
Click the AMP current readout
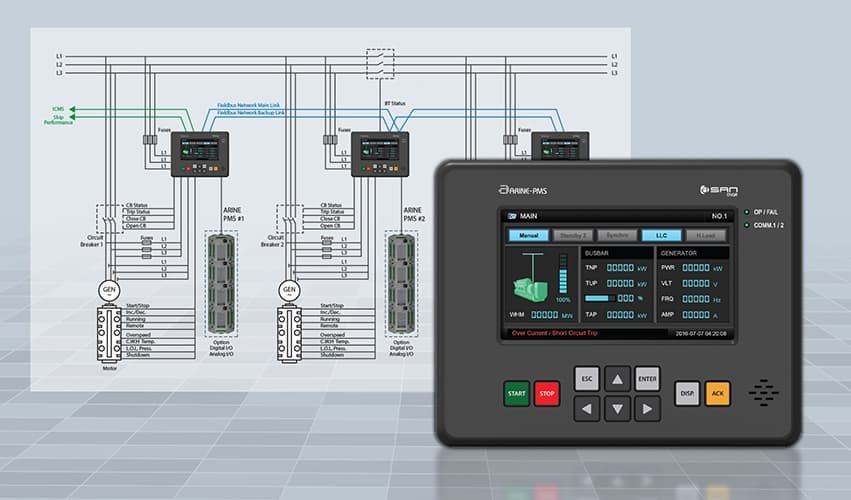[x=696, y=314]
